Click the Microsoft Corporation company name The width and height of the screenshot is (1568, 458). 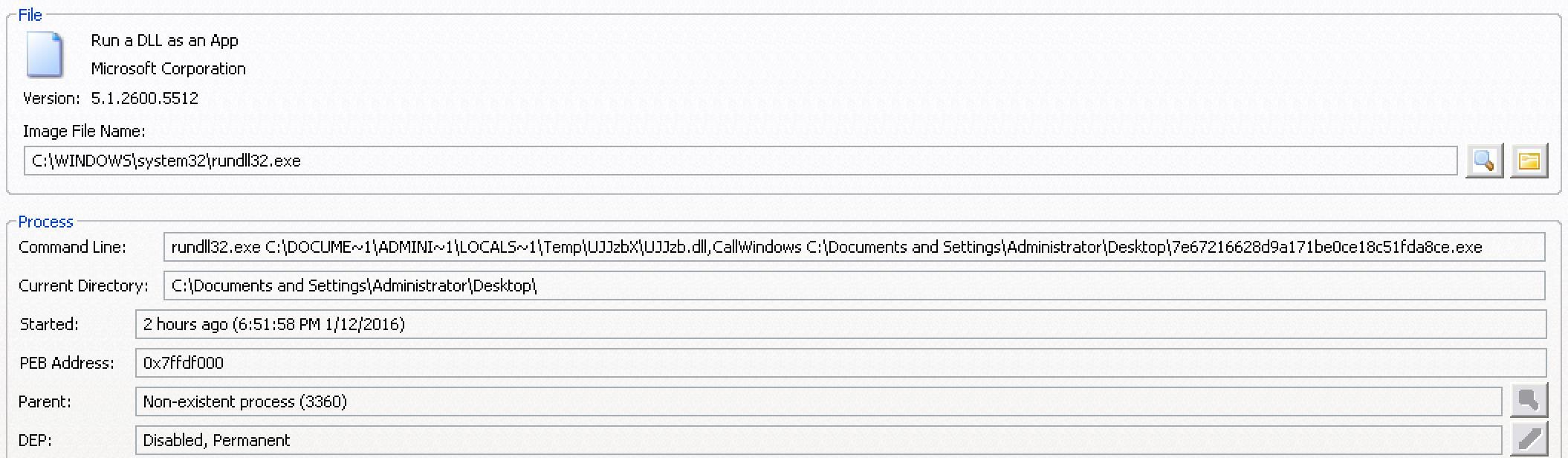click(168, 68)
